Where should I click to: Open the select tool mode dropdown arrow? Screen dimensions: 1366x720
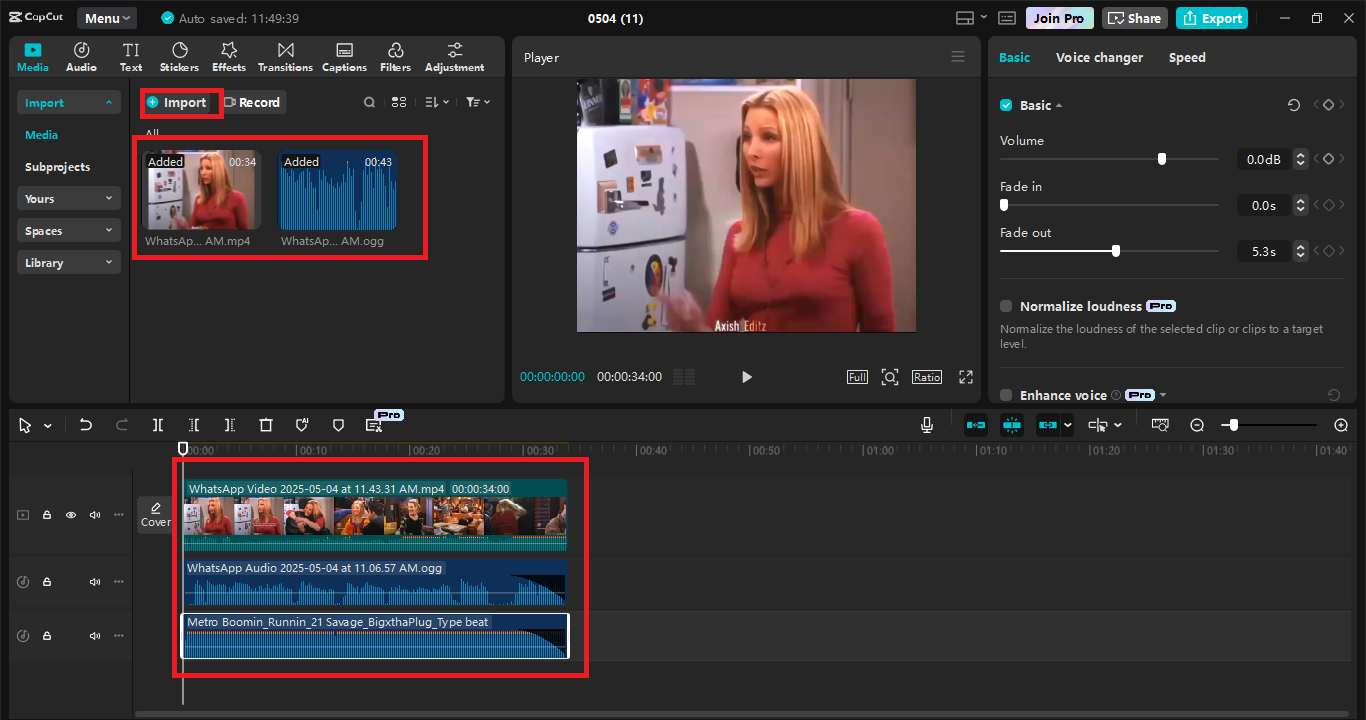coord(47,426)
